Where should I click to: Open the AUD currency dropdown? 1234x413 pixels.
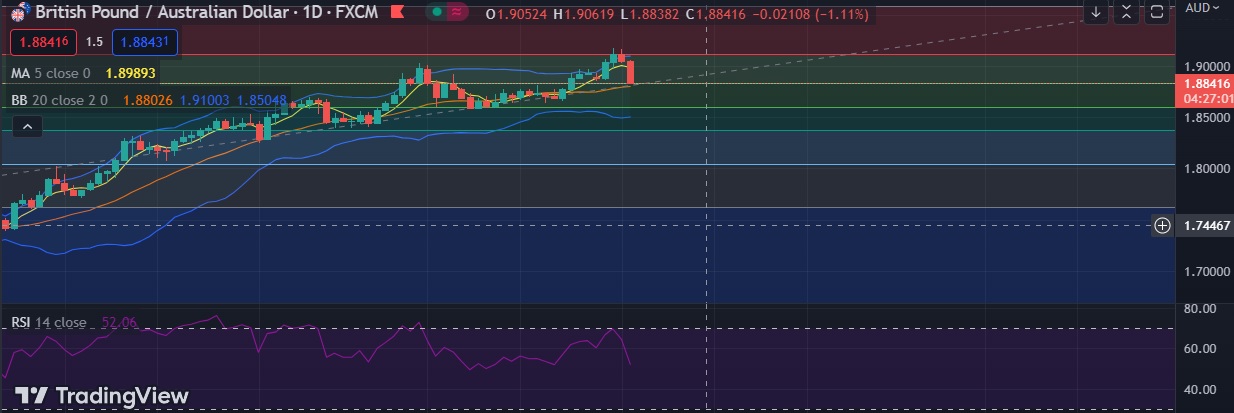click(1204, 8)
